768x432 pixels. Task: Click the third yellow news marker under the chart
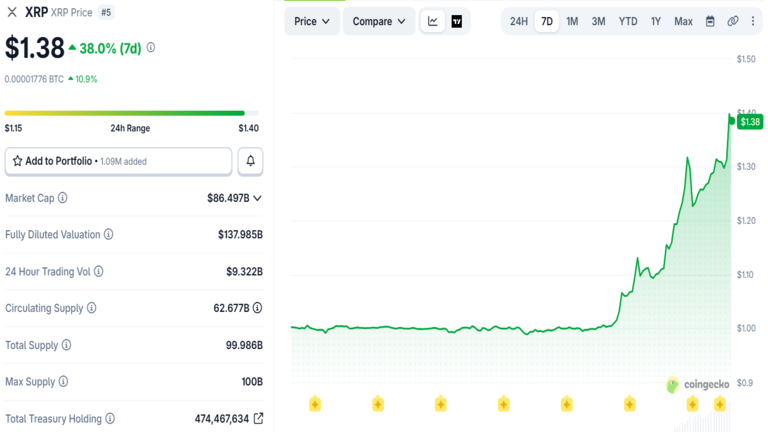[x=440, y=404]
